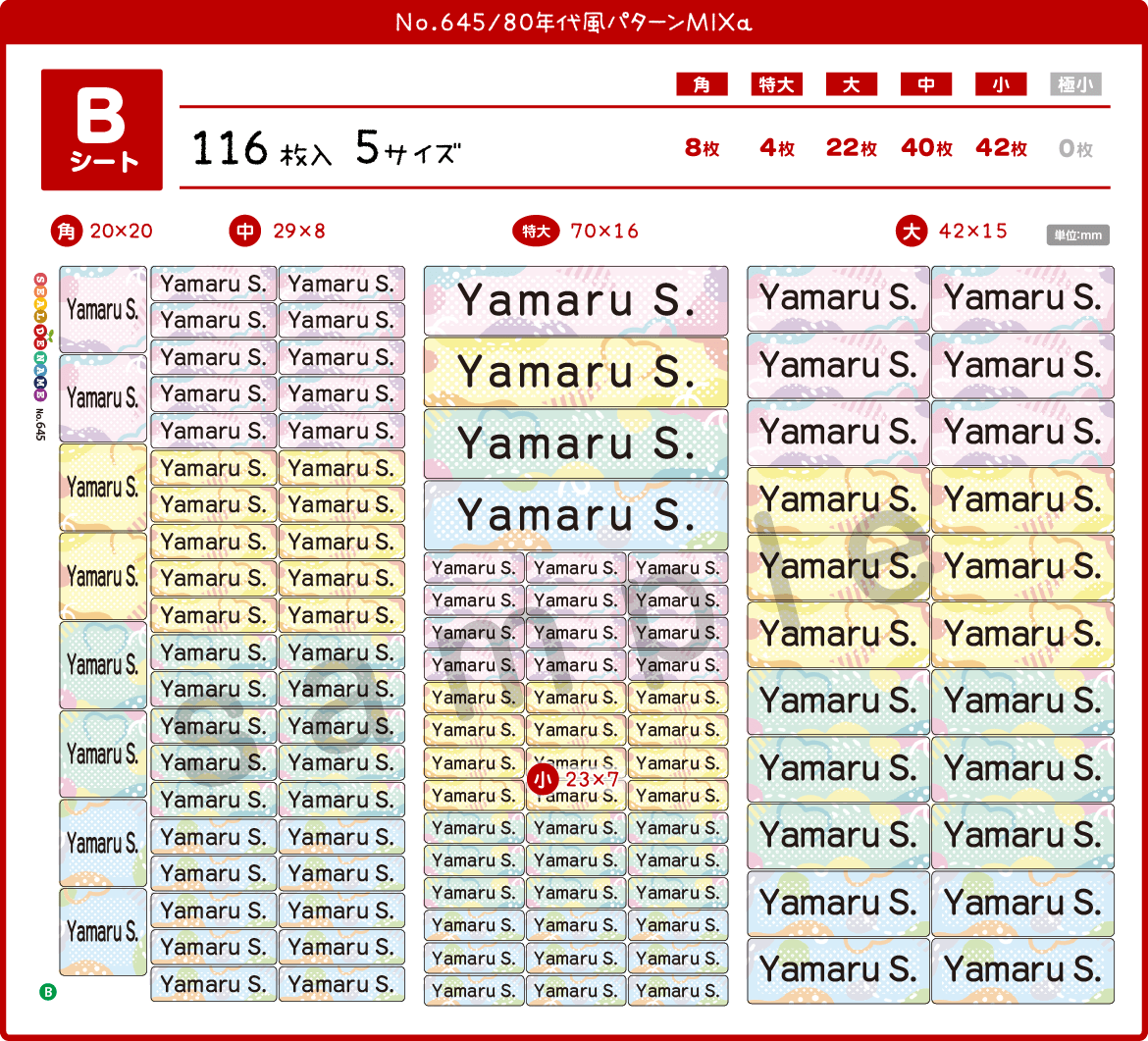The height and width of the screenshot is (1041, 1148).
Task: Click the 40枚 count
Action: click(x=927, y=148)
